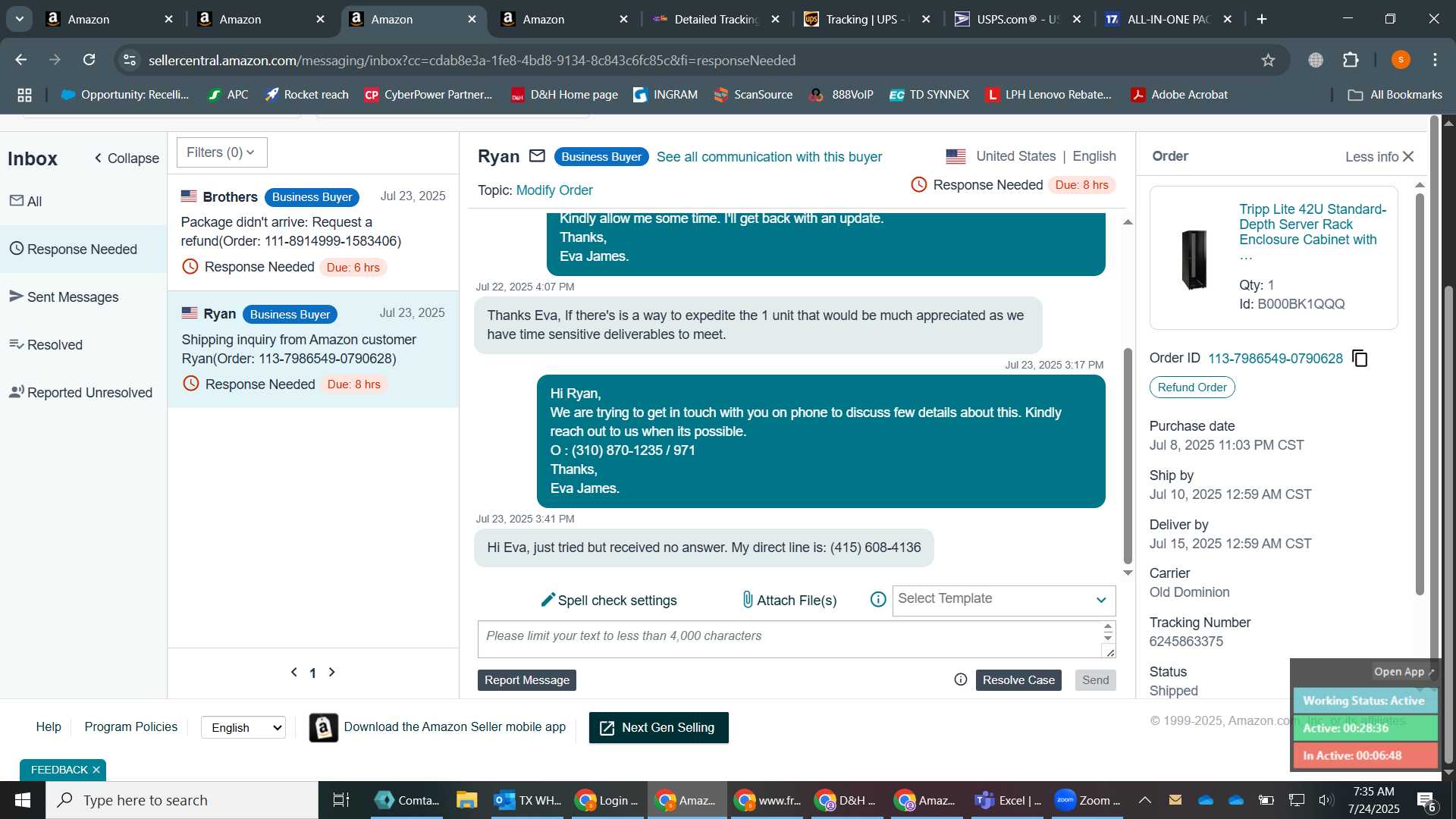The width and height of the screenshot is (1456, 819).
Task: Open Chrome profile avatar
Action: (x=1401, y=60)
